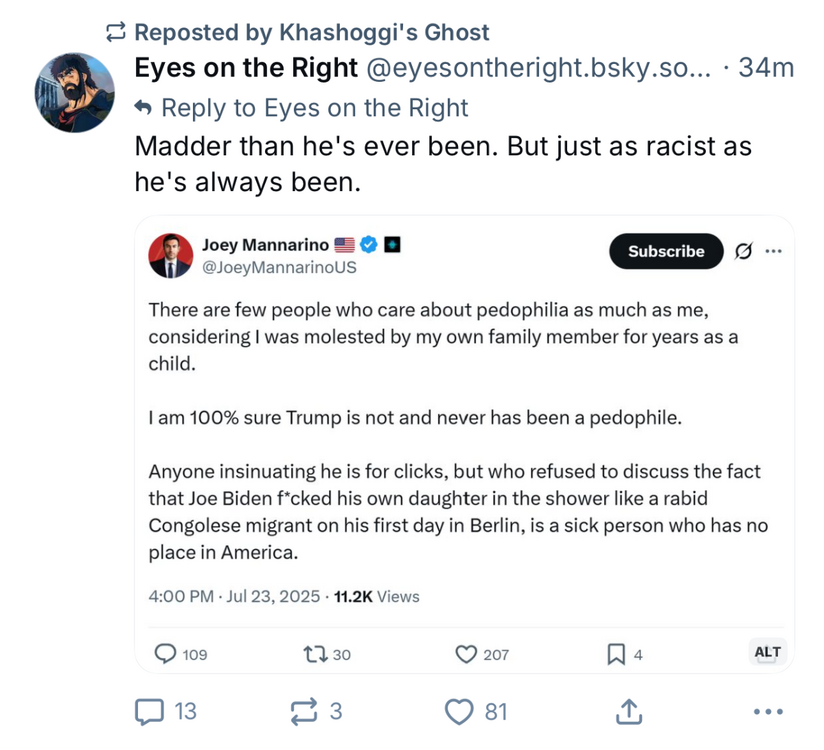824x750 pixels.
Task: Repost this Bluesky post showing 3 reposts
Action: pos(301,712)
